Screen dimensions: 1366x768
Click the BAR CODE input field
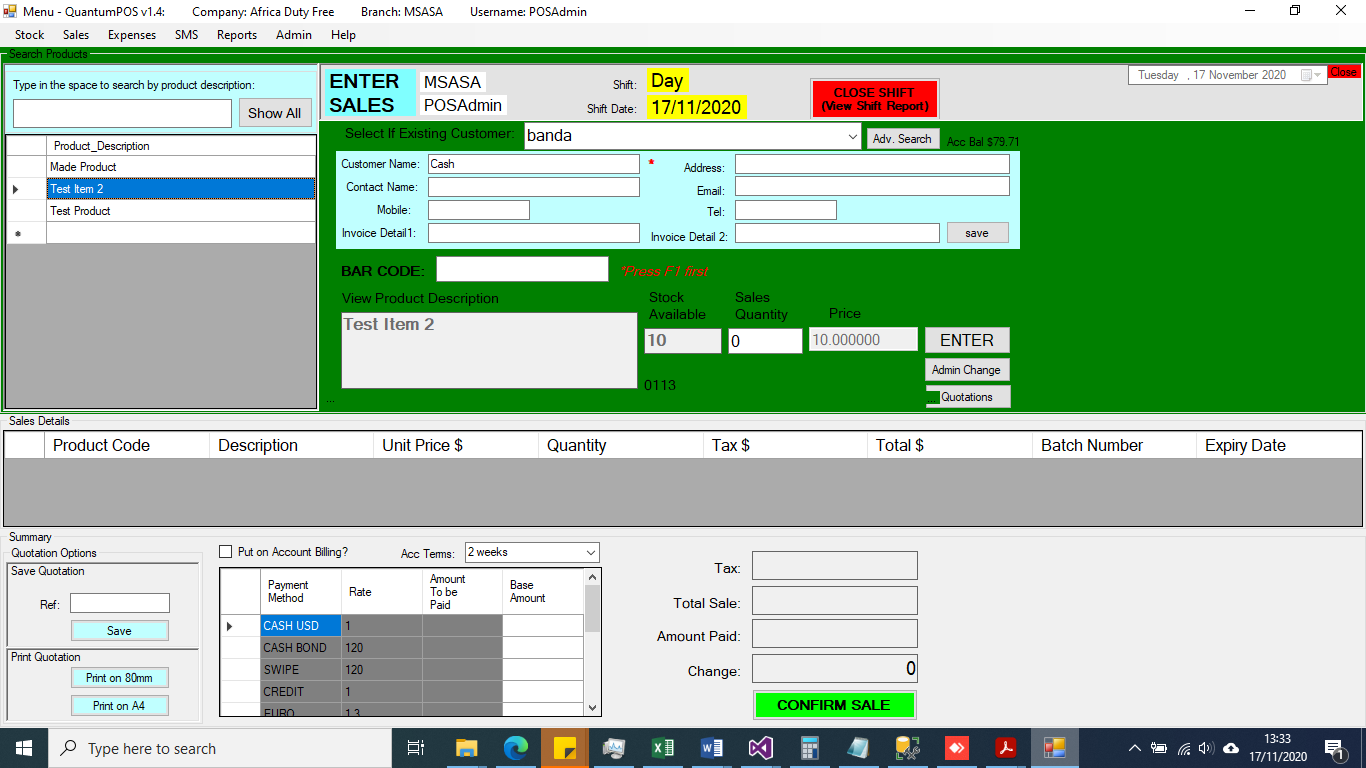click(x=522, y=269)
